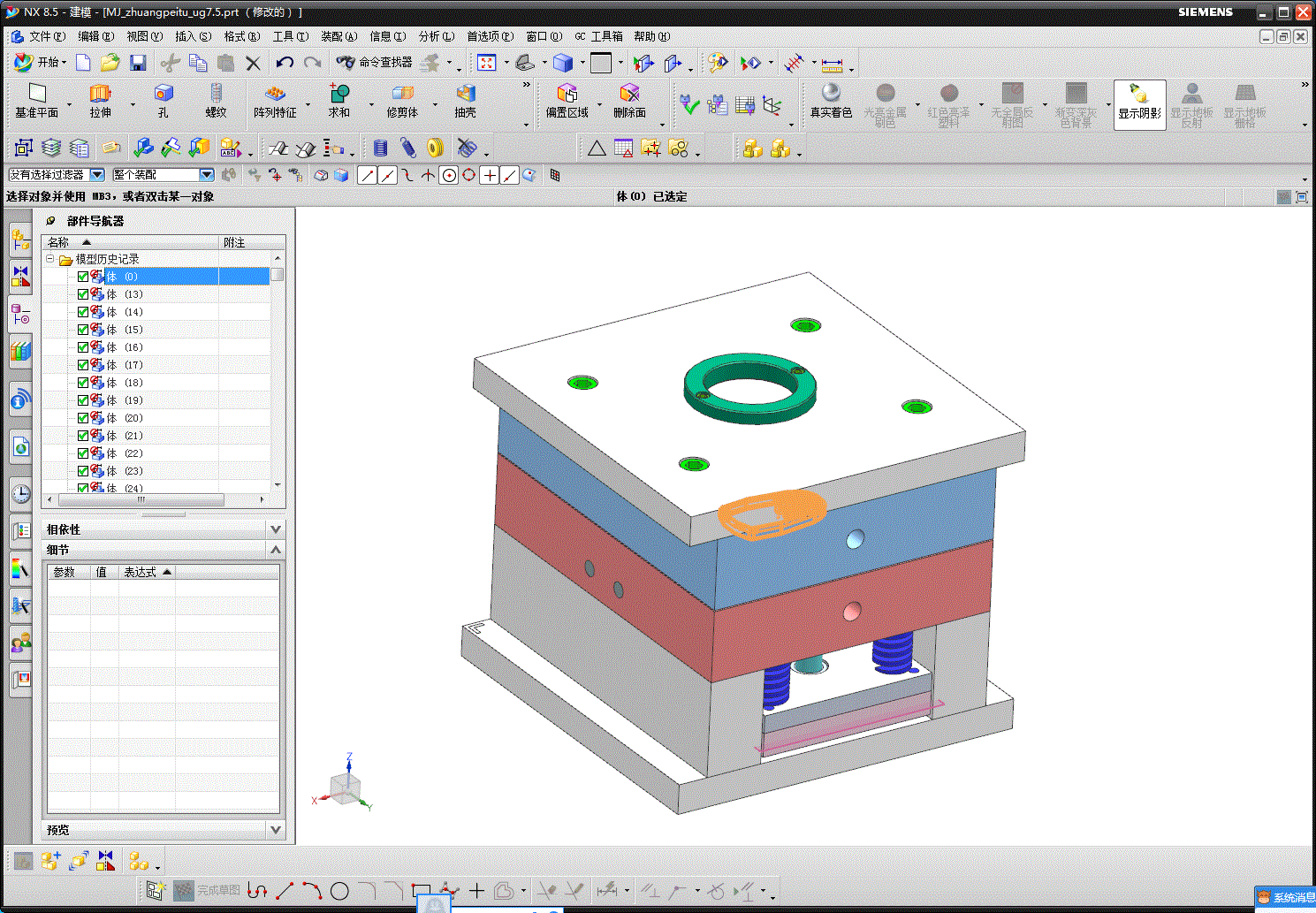Screen dimensions: 1316x913
Task: Open a part with the folder icon
Action: tap(110, 63)
